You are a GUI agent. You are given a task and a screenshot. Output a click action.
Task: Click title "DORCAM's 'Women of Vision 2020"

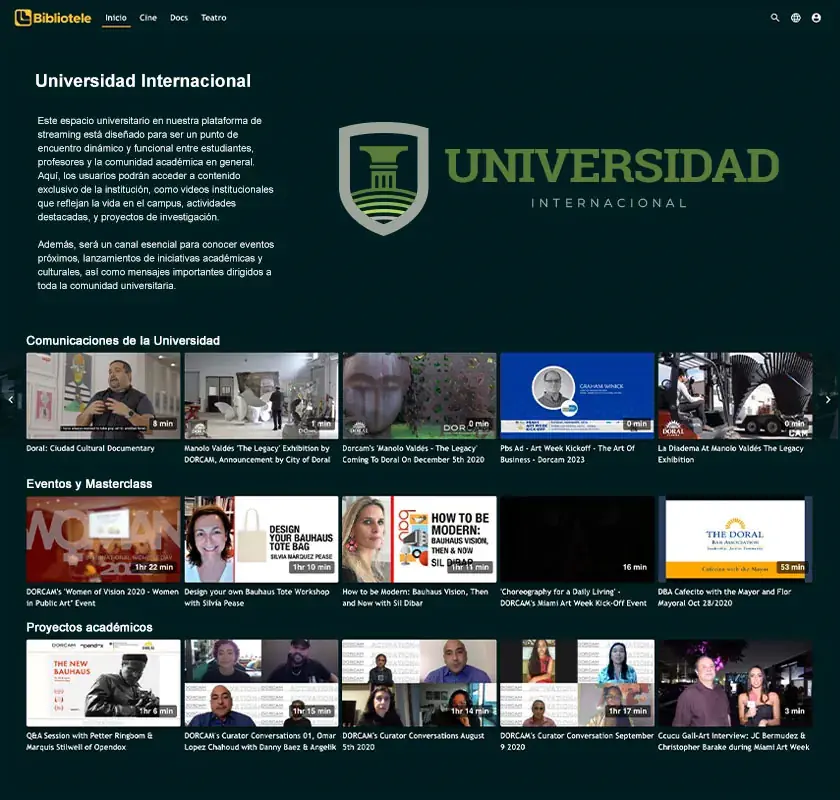(102, 597)
